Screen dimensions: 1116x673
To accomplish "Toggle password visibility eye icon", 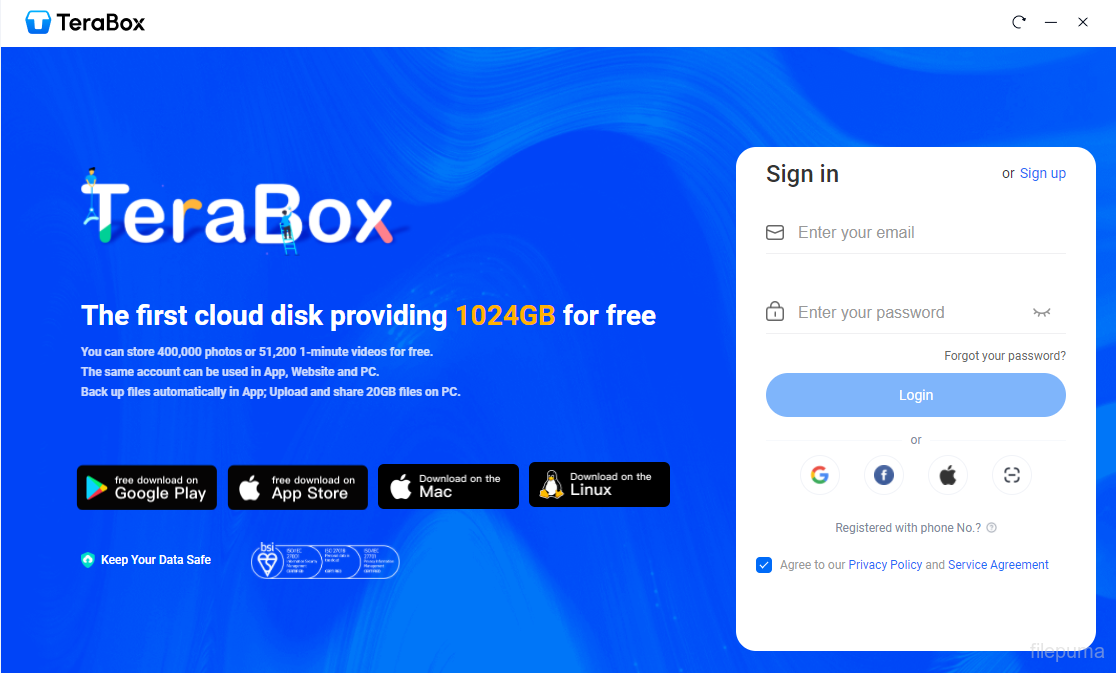I will (x=1041, y=312).
